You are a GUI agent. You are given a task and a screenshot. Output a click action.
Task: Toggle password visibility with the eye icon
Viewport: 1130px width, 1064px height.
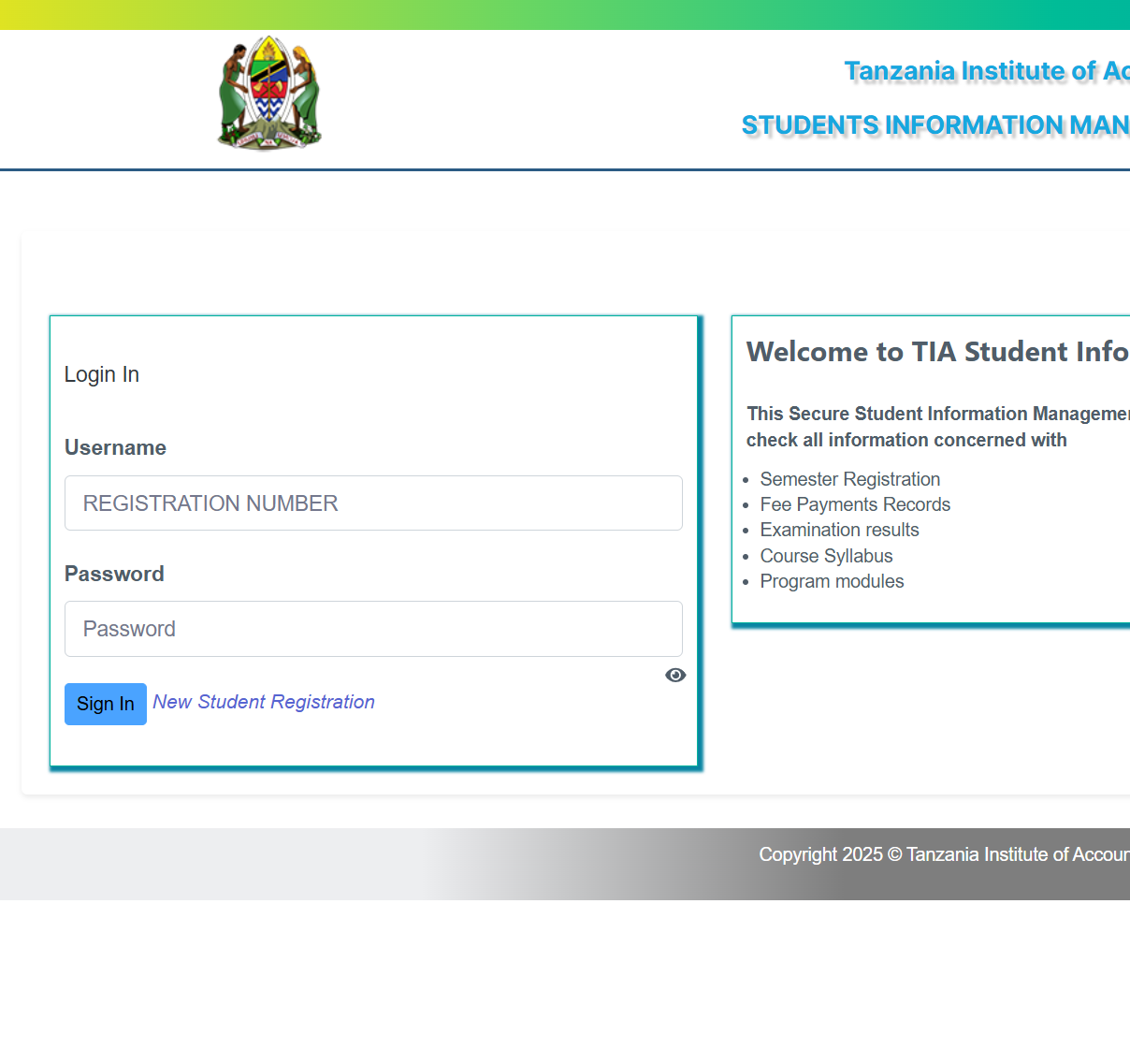tap(675, 675)
